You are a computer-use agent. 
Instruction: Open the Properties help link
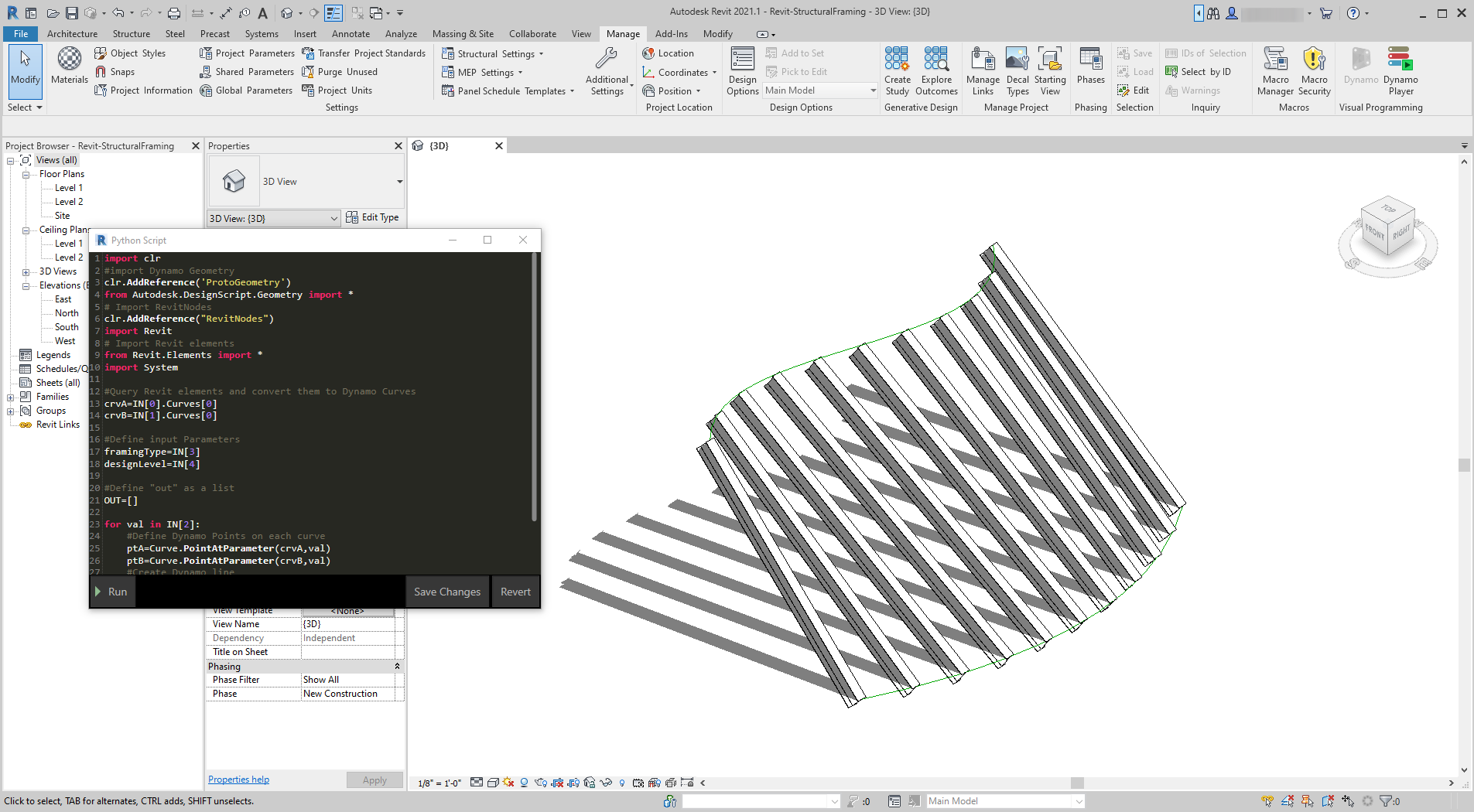coord(238,780)
